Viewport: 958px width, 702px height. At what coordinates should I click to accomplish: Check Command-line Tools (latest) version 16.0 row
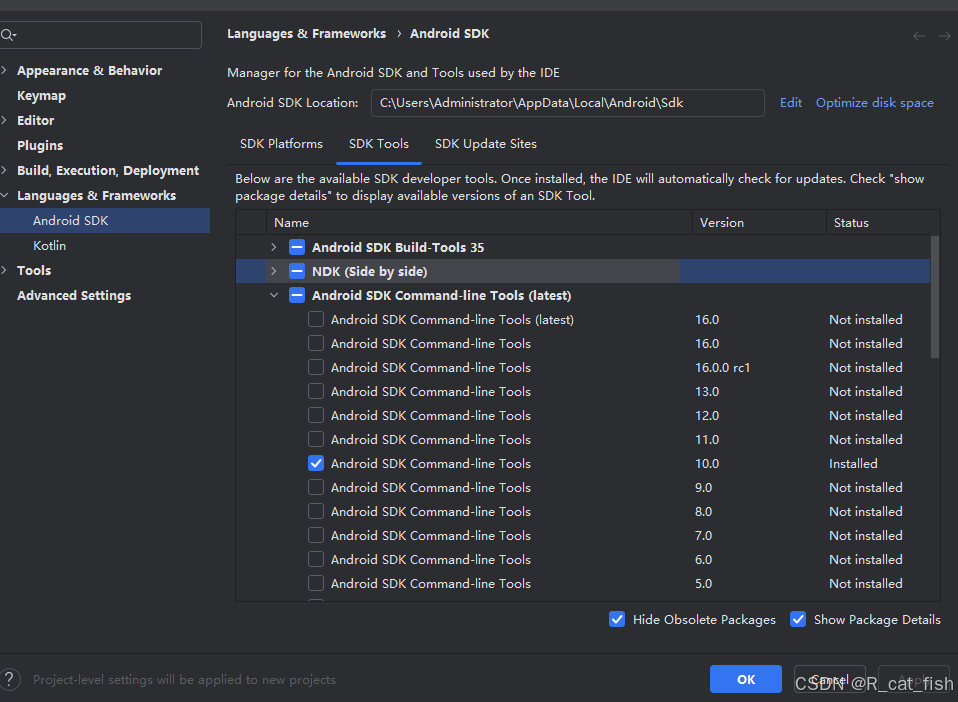click(316, 320)
